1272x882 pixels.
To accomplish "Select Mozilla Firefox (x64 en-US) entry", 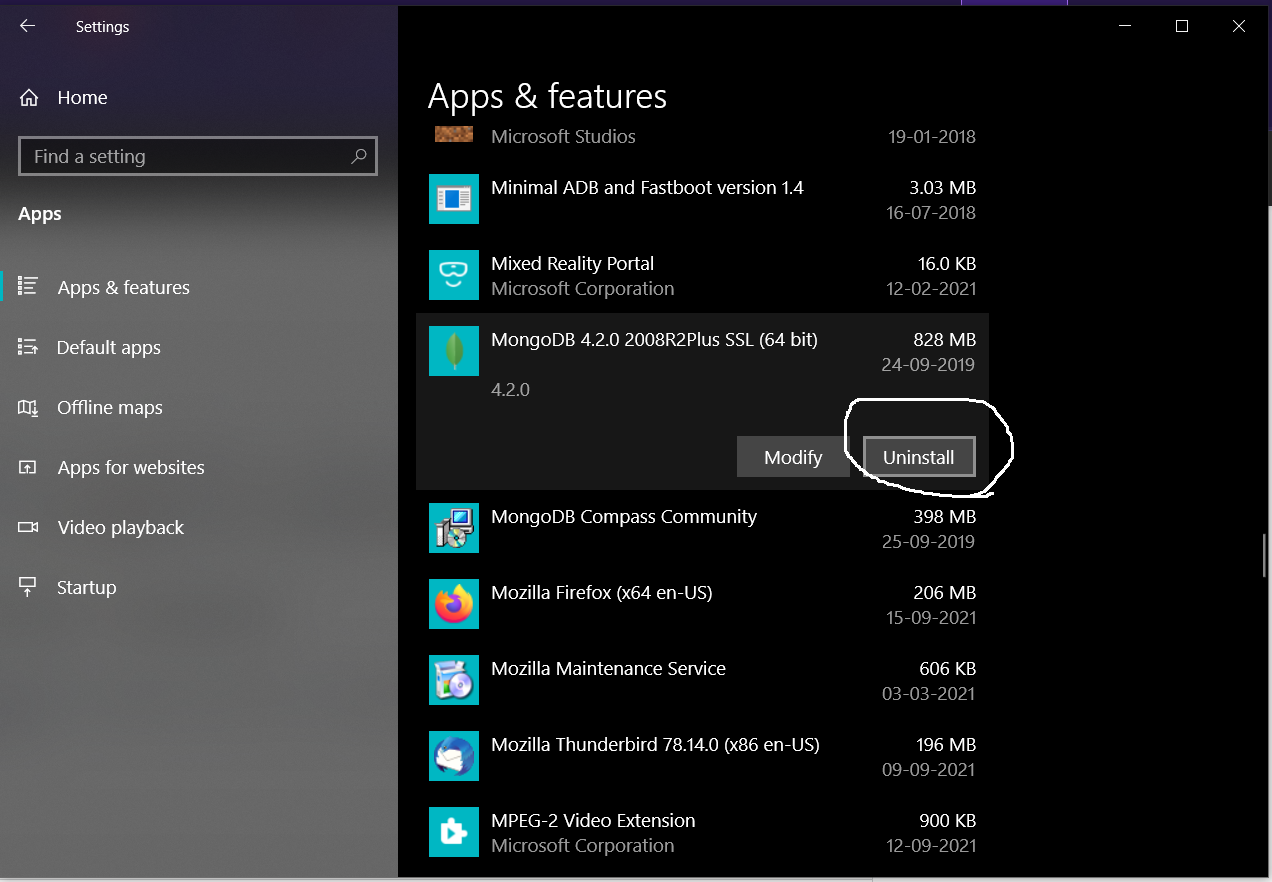I will (702, 604).
